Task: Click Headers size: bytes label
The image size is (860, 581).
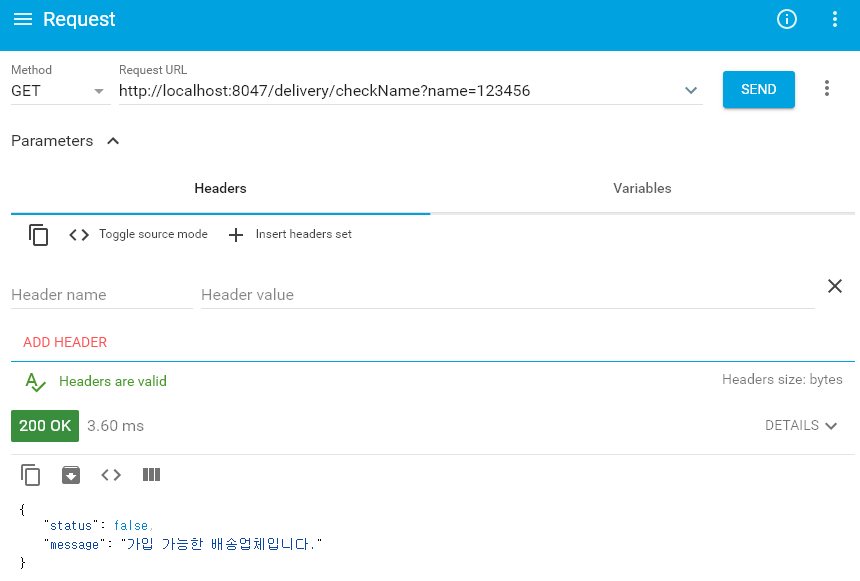Action: click(782, 379)
